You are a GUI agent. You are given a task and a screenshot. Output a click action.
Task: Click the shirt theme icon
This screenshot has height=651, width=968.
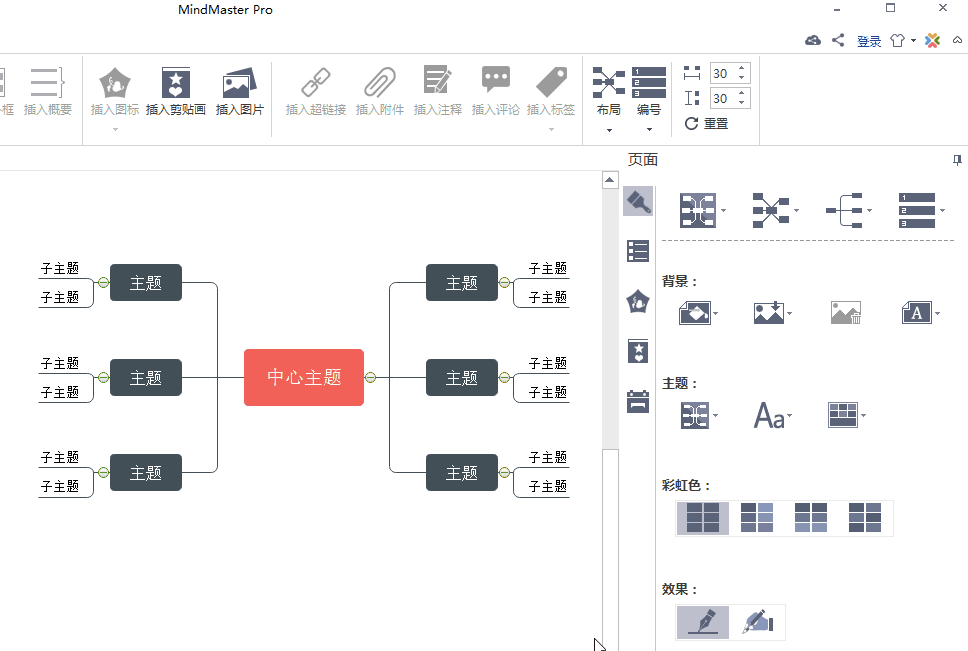[x=898, y=41]
